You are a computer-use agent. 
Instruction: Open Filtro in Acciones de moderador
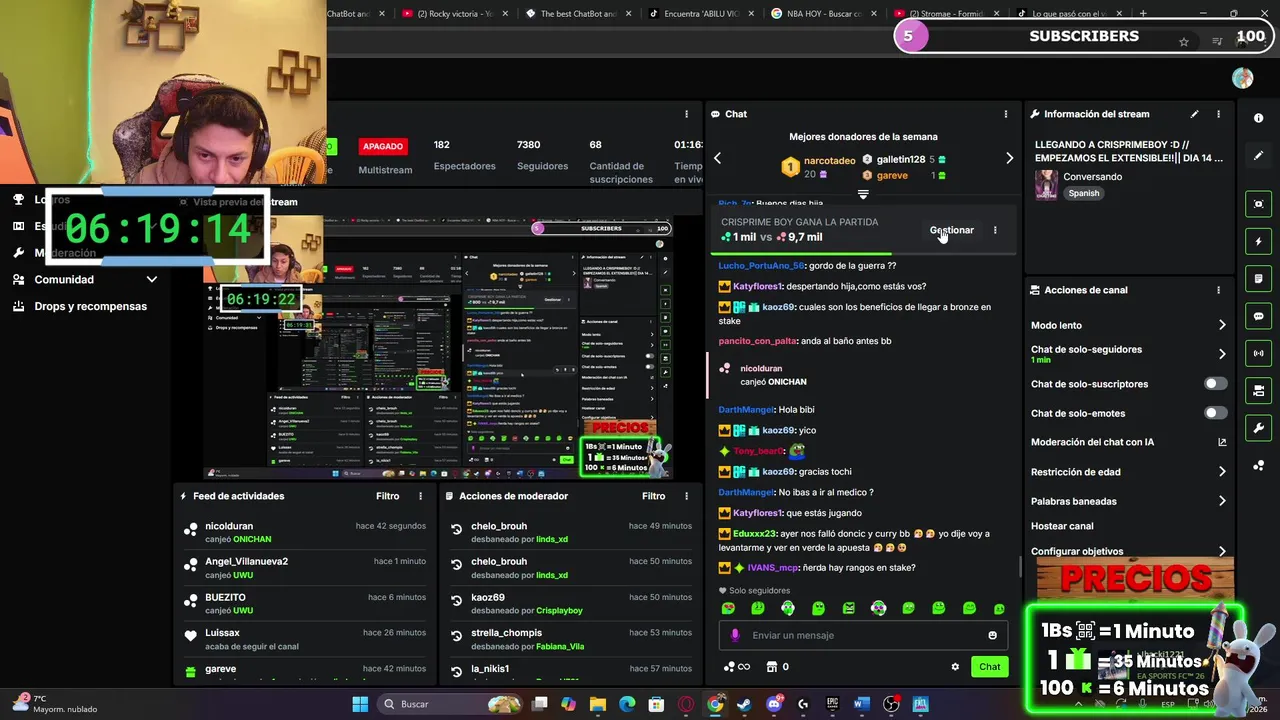tap(653, 496)
